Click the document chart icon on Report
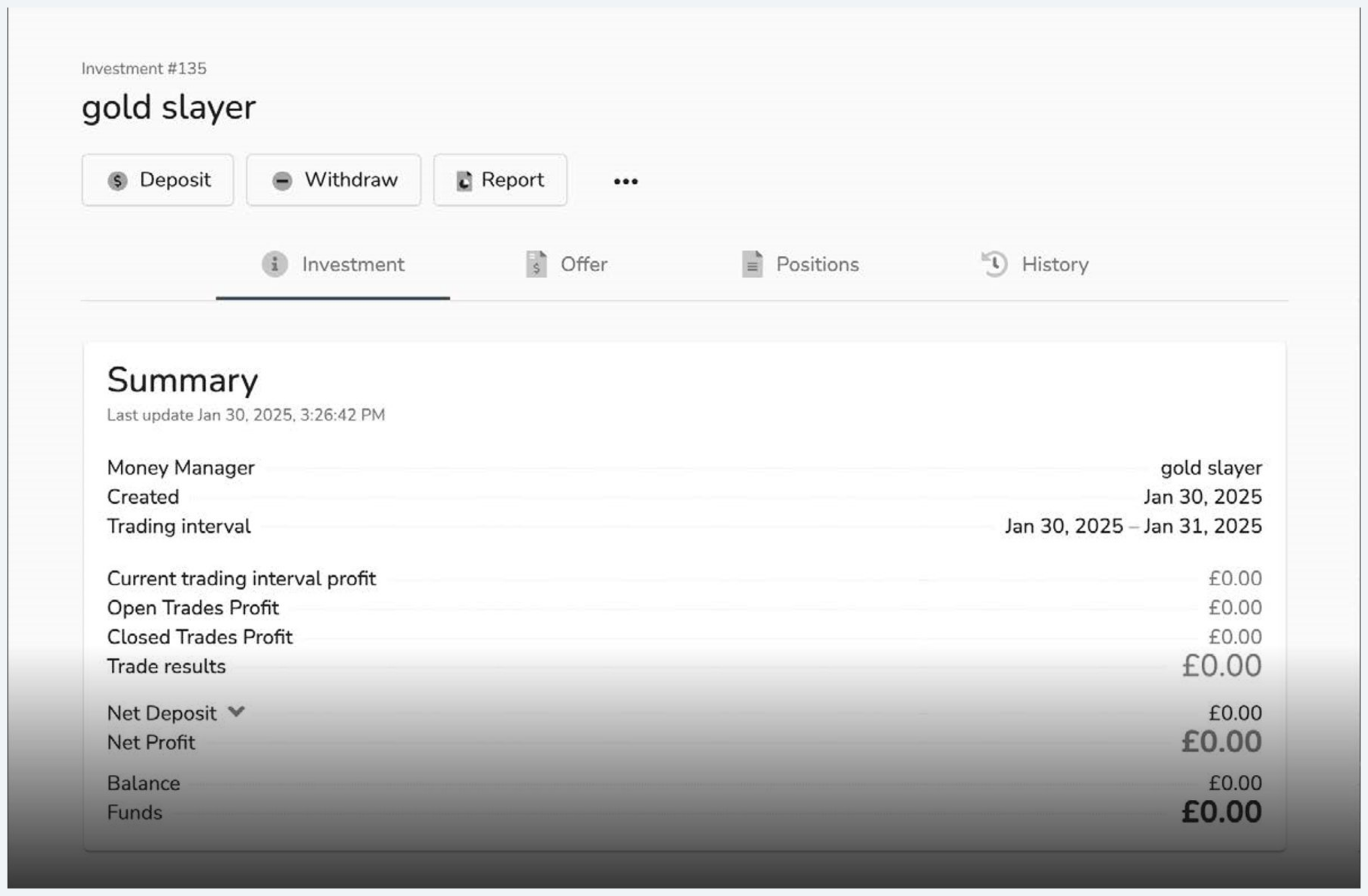 coord(464,181)
